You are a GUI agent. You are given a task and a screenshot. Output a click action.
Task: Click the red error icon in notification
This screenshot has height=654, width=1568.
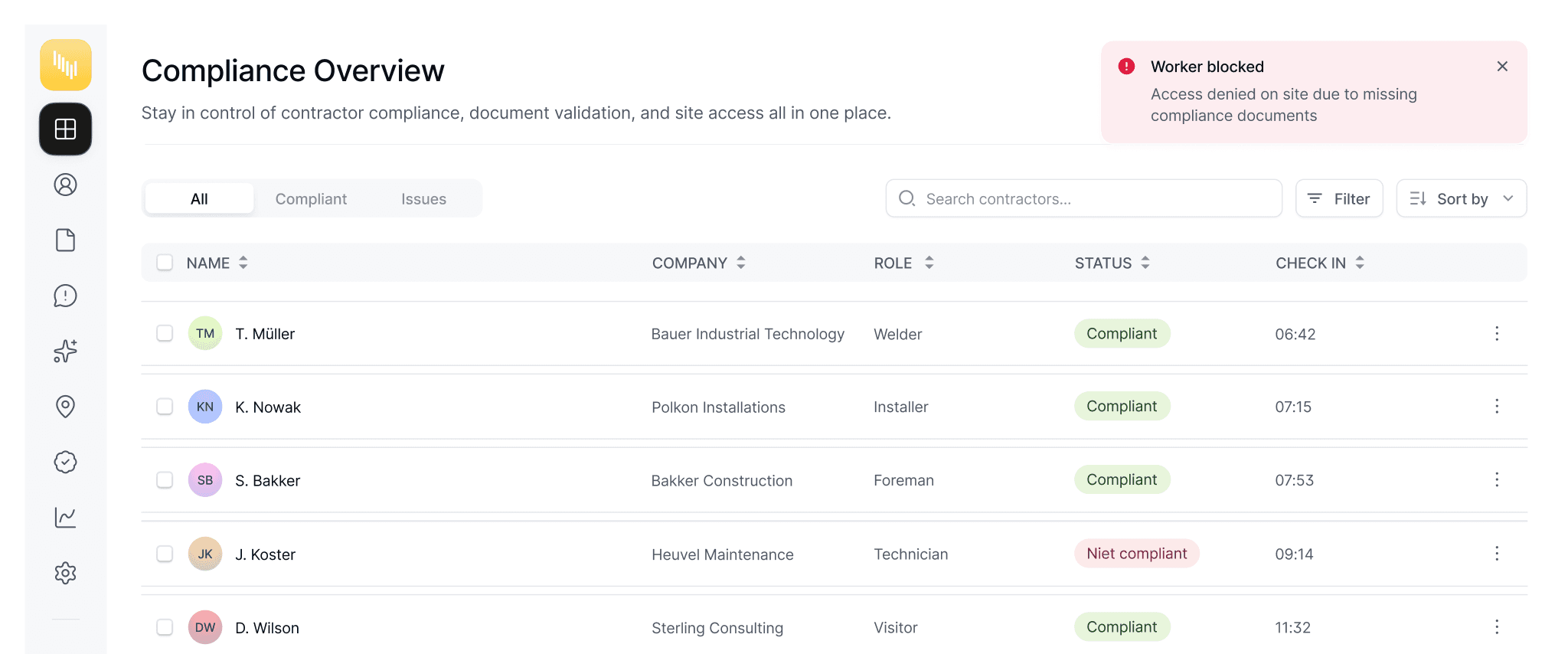click(1126, 67)
